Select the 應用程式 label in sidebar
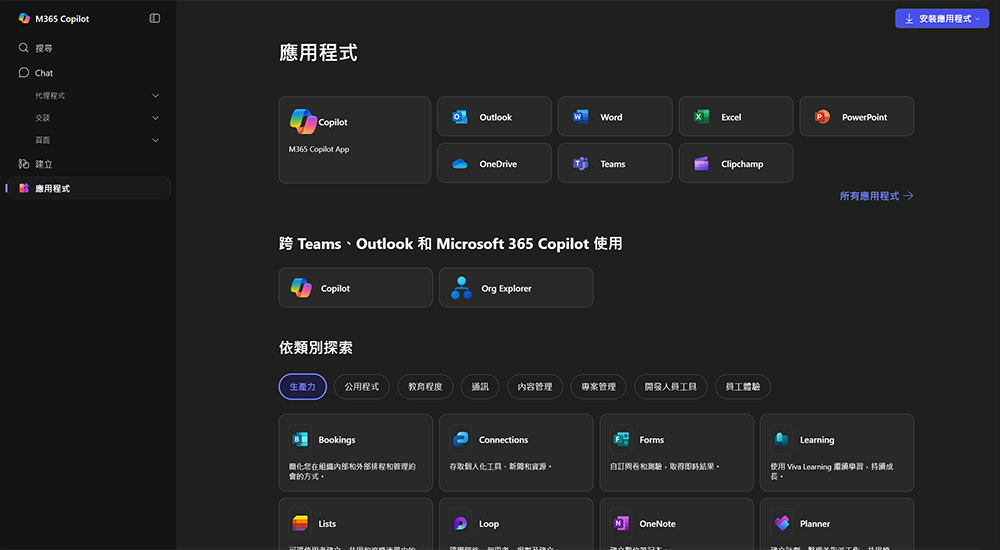The image size is (1000, 550). 52,189
